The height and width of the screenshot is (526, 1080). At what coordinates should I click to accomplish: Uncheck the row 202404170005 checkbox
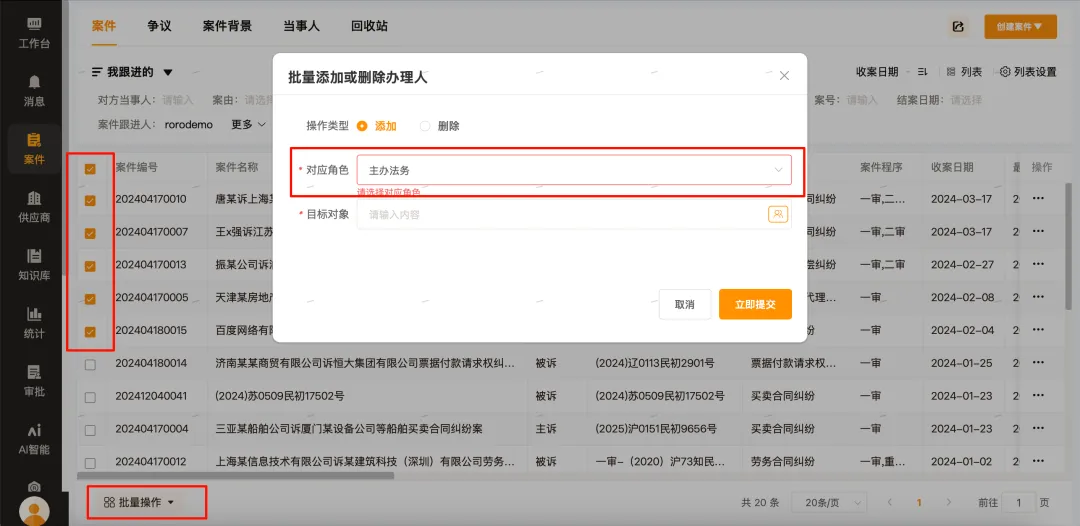90,299
